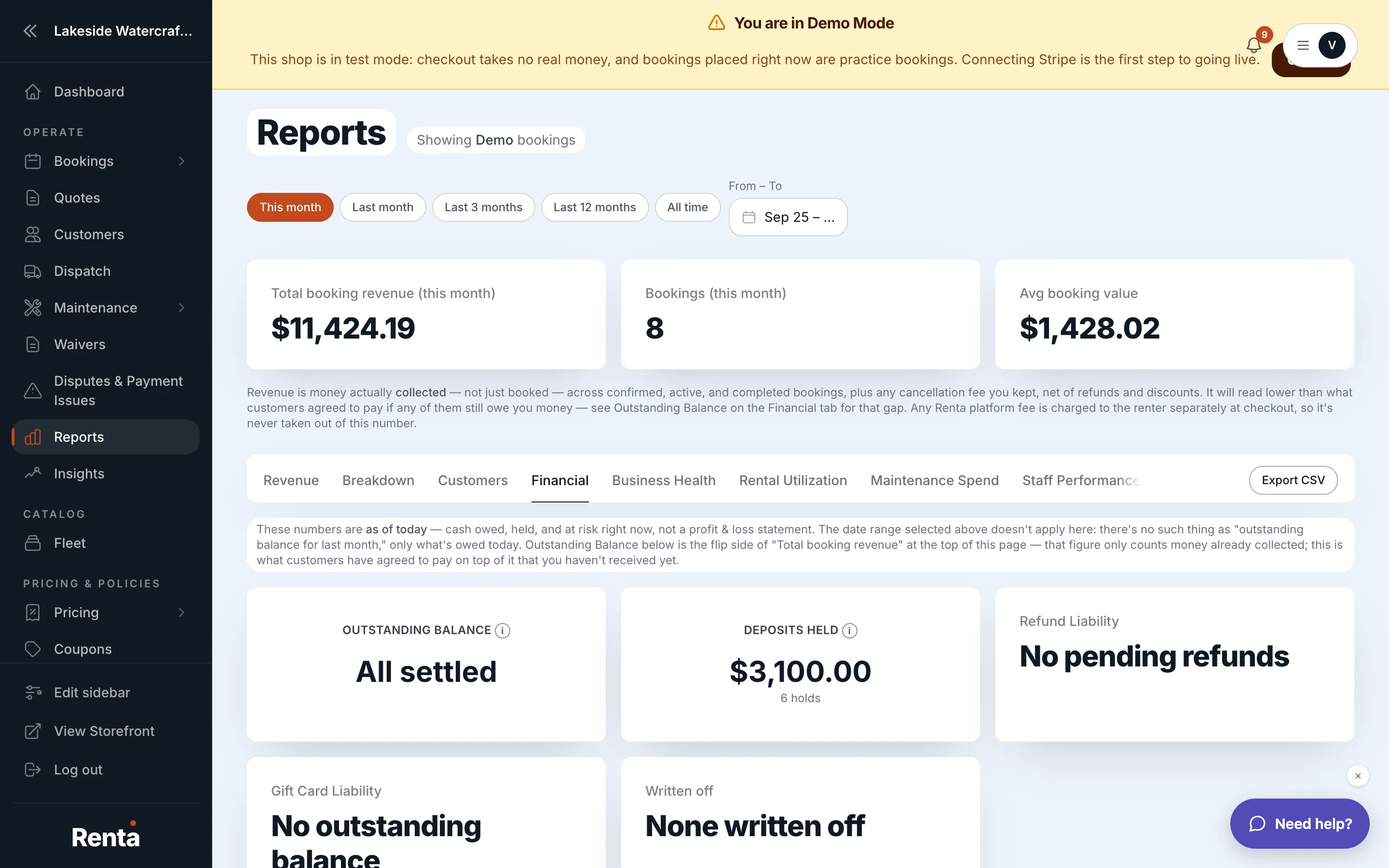Viewport: 1389px width, 868px height.
Task: Switch to the Revenue tab
Action: point(291,480)
